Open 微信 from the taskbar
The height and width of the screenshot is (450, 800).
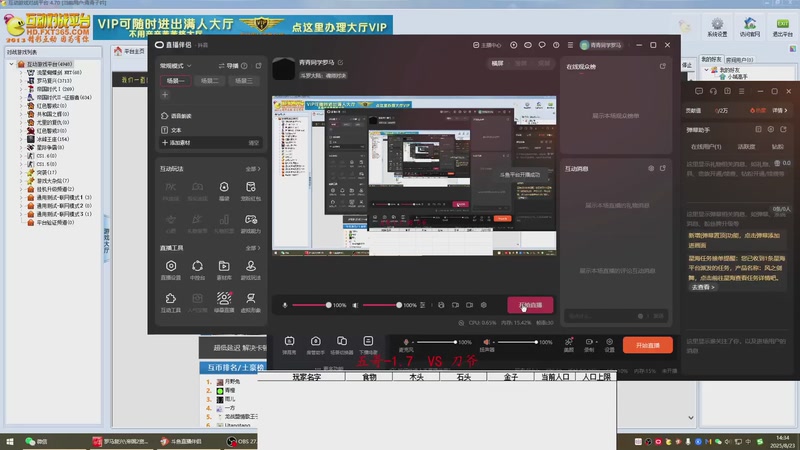[x=37, y=441]
